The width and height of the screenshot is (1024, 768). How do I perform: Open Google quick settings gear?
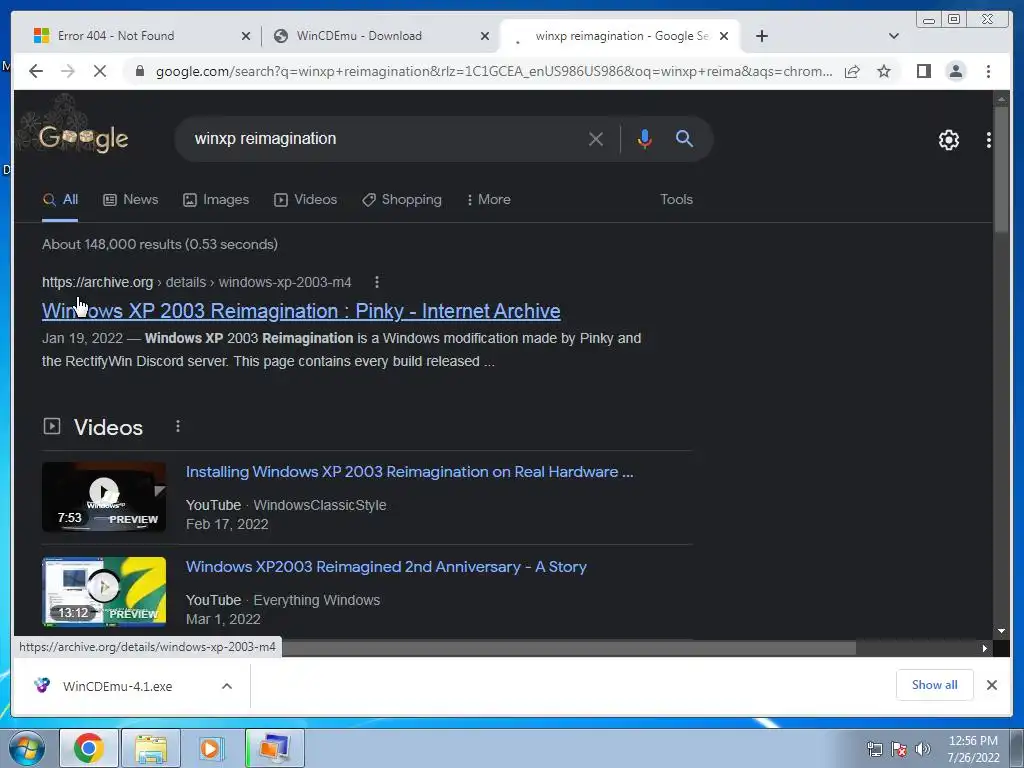click(948, 140)
